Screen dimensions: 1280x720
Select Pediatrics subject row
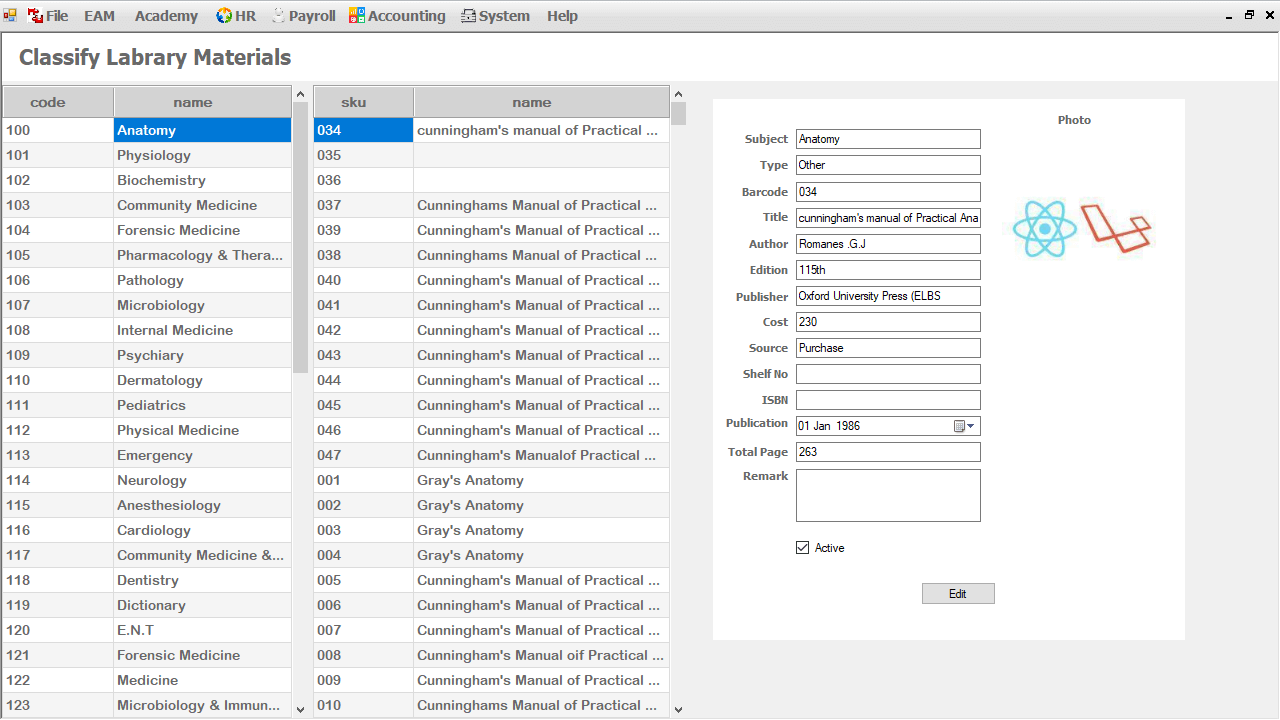(147, 405)
